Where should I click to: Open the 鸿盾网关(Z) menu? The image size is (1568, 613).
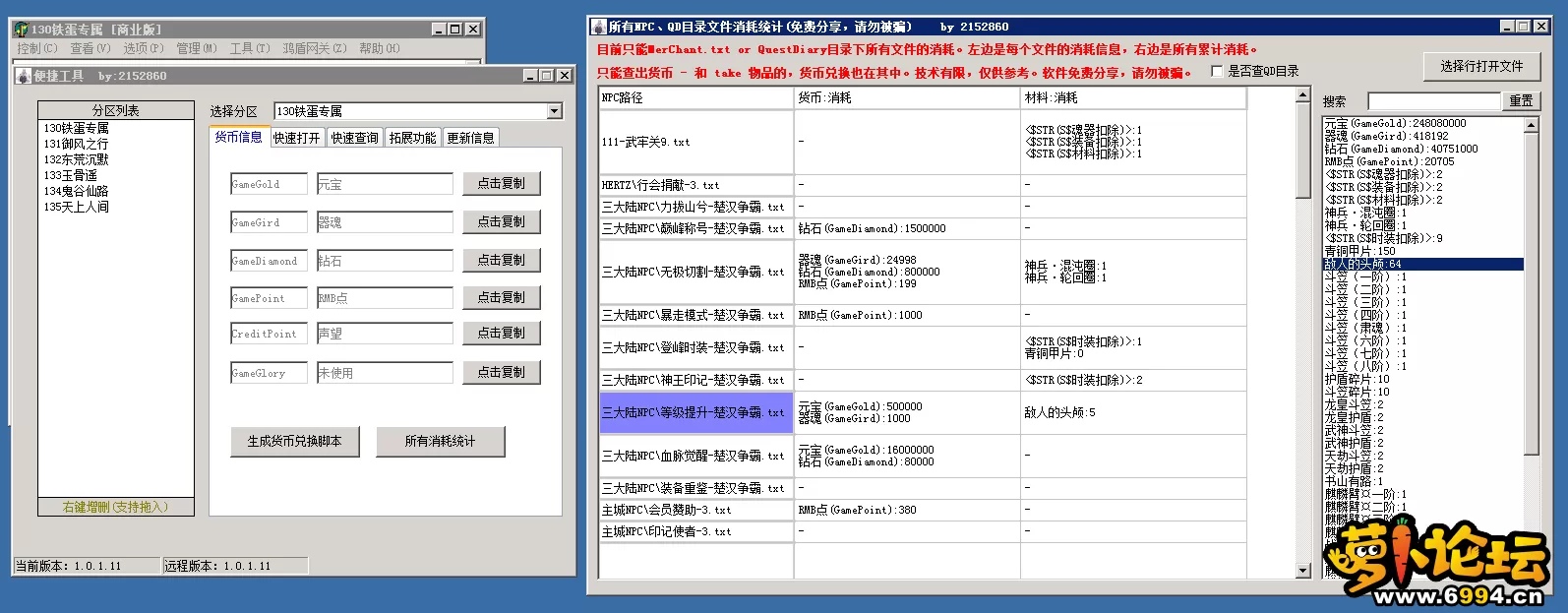(315, 48)
